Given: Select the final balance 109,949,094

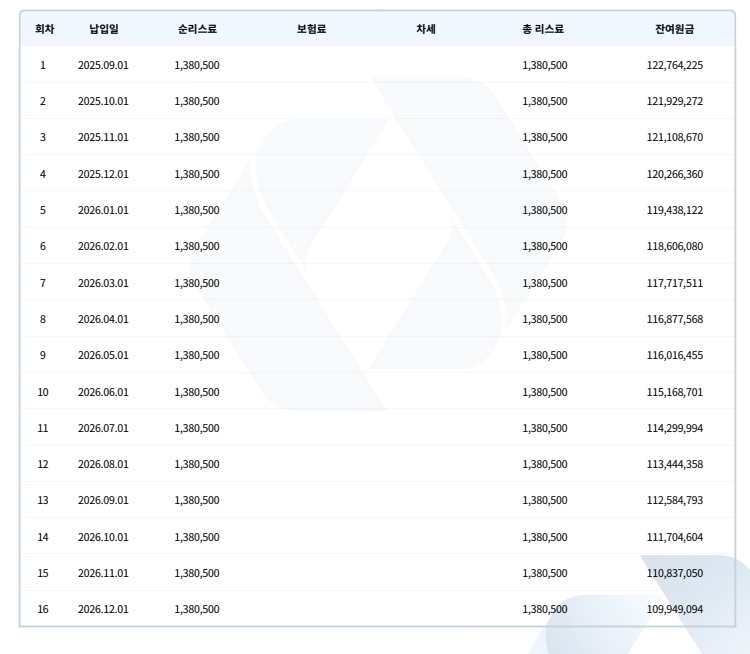Looking at the screenshot, I should pyautogui.click(x=675, y=609).
